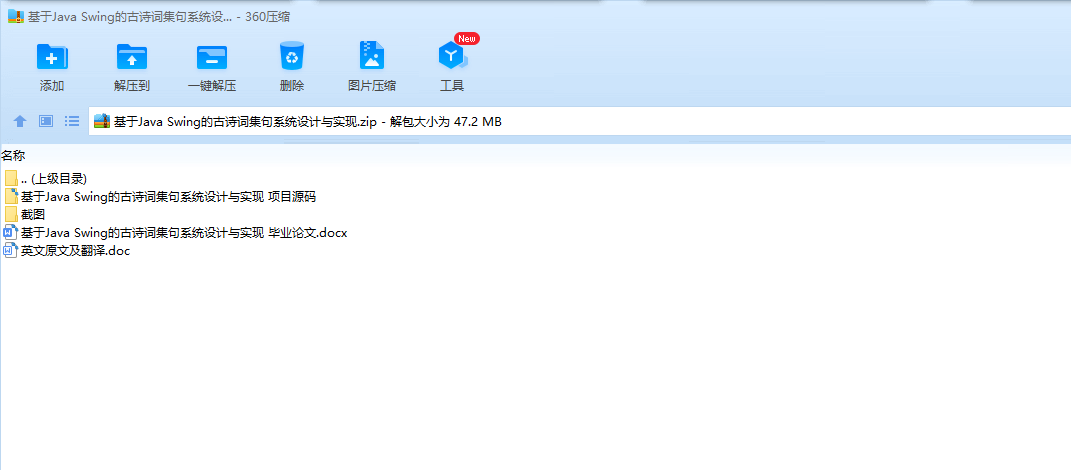The height and width of the screenshot is (470, 1071).
Task: Click the 添加 (Add) toolbar icon
Action: (x=52, y=57)
